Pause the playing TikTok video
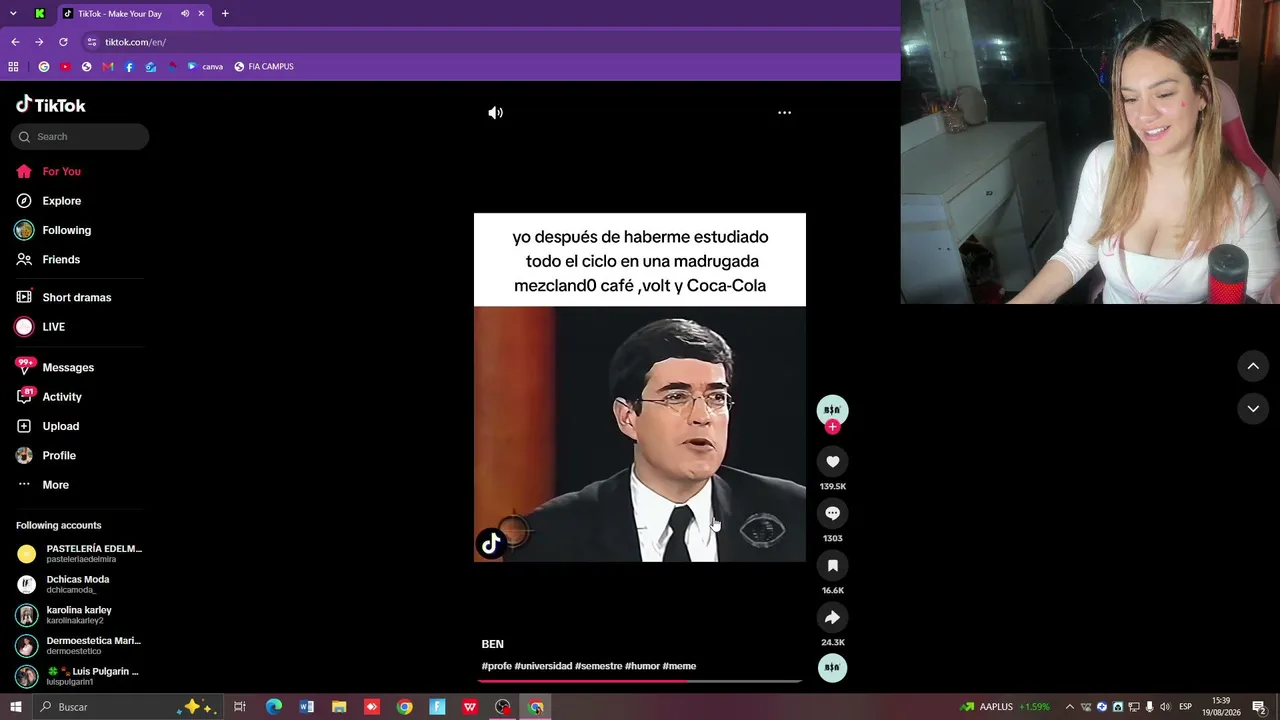1280x720 pixels. click(640, 387)
